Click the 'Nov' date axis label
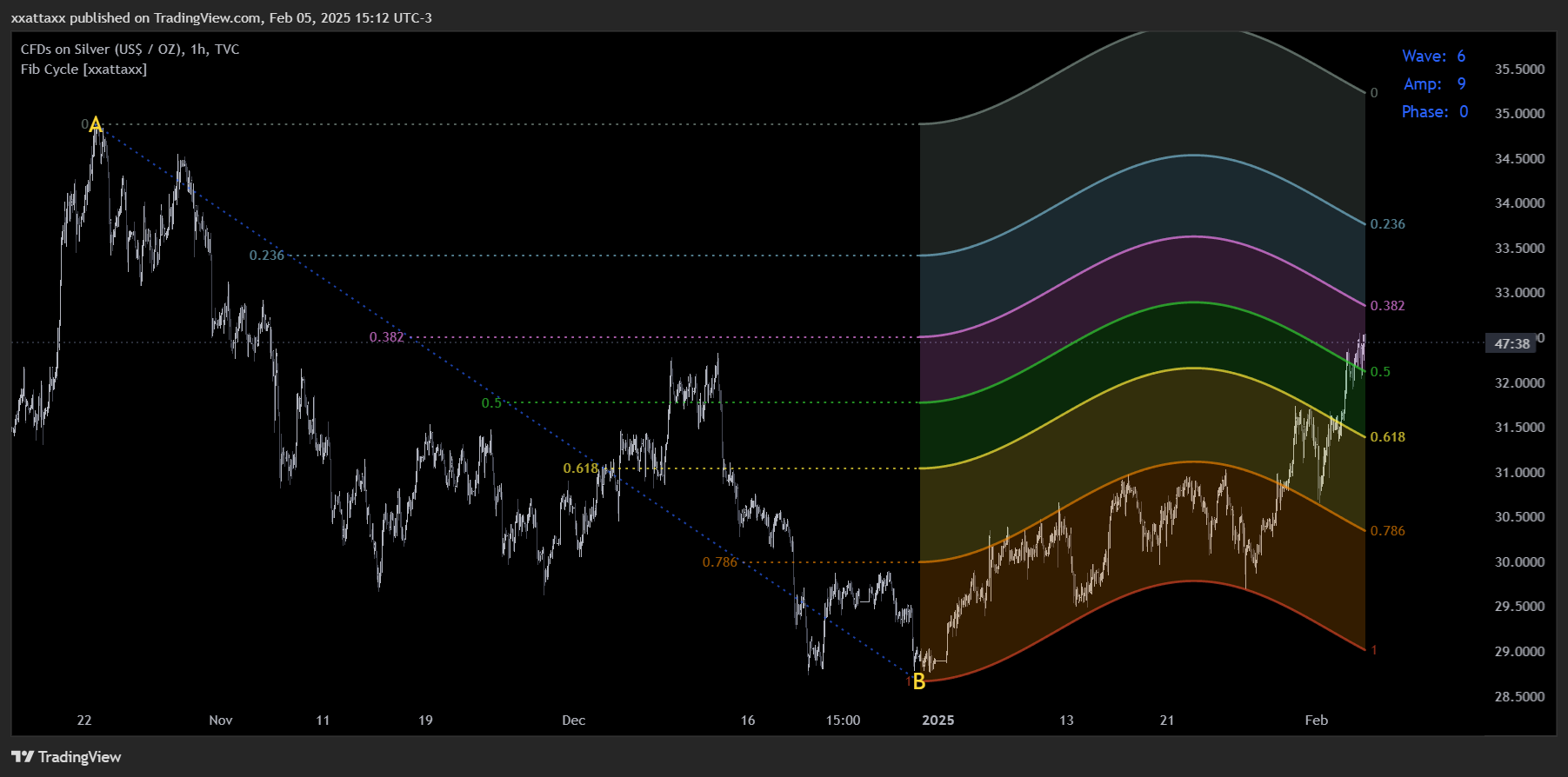 (221, 720)
